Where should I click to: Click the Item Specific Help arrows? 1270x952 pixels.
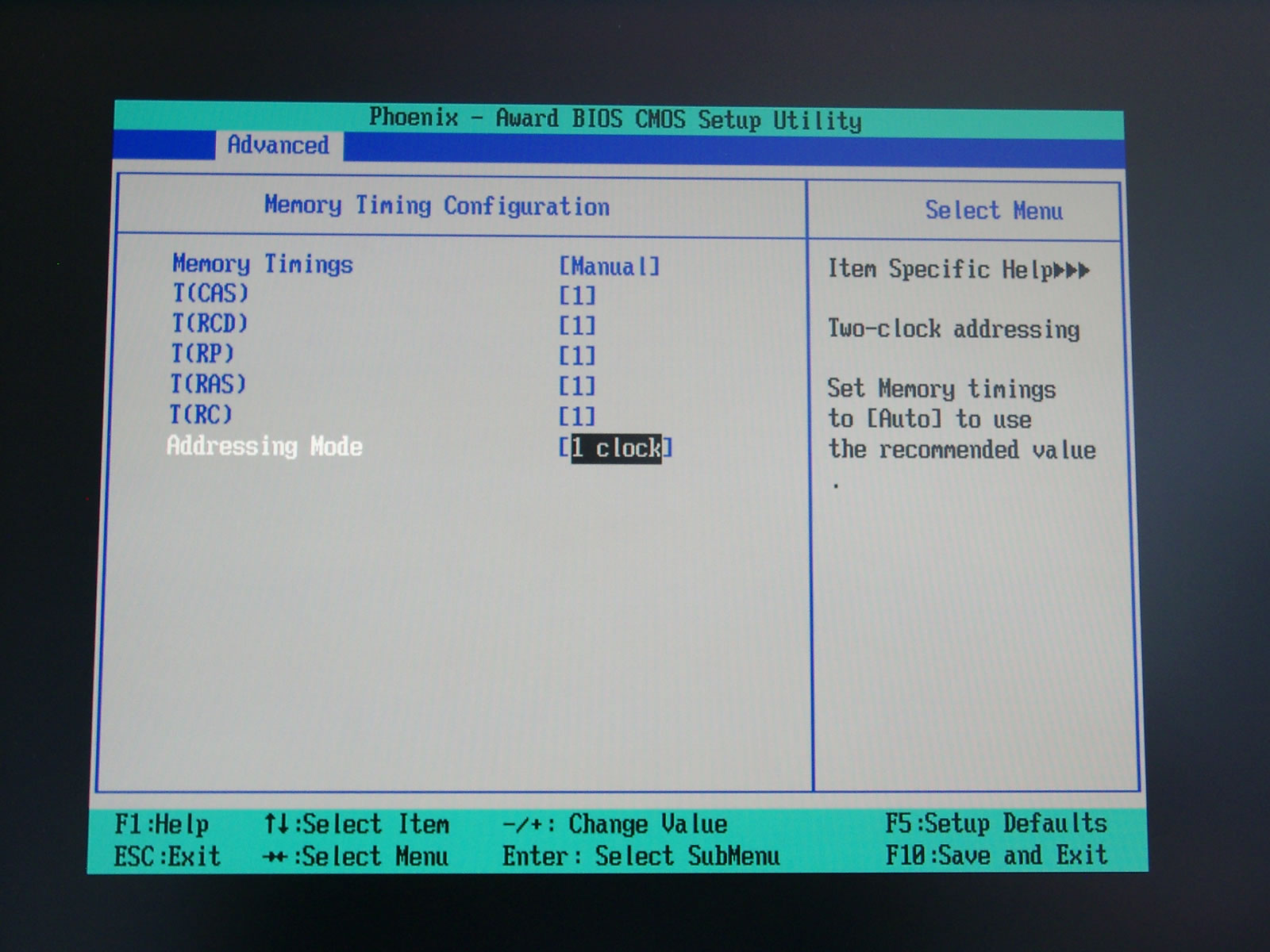1072,271
